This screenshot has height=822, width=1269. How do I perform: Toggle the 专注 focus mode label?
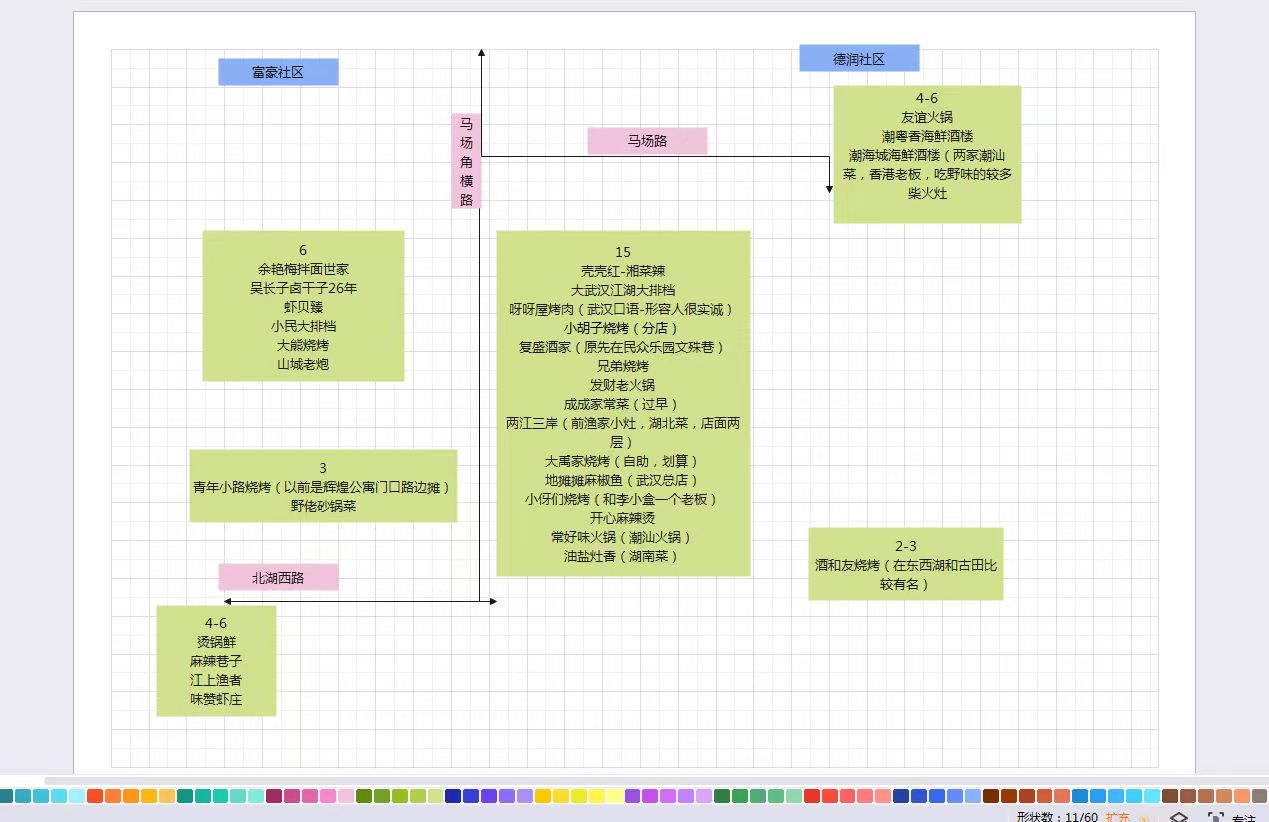click(1243, 819)
